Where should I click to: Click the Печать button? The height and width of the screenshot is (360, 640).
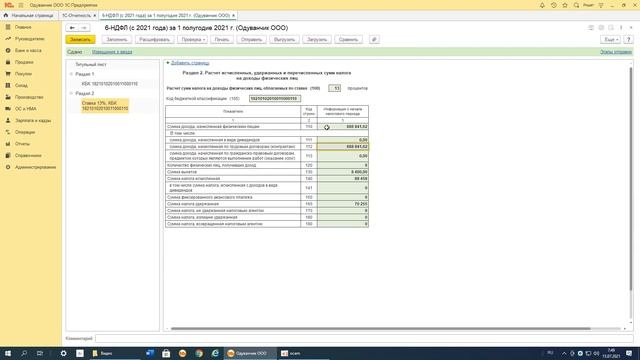[222, 40]
